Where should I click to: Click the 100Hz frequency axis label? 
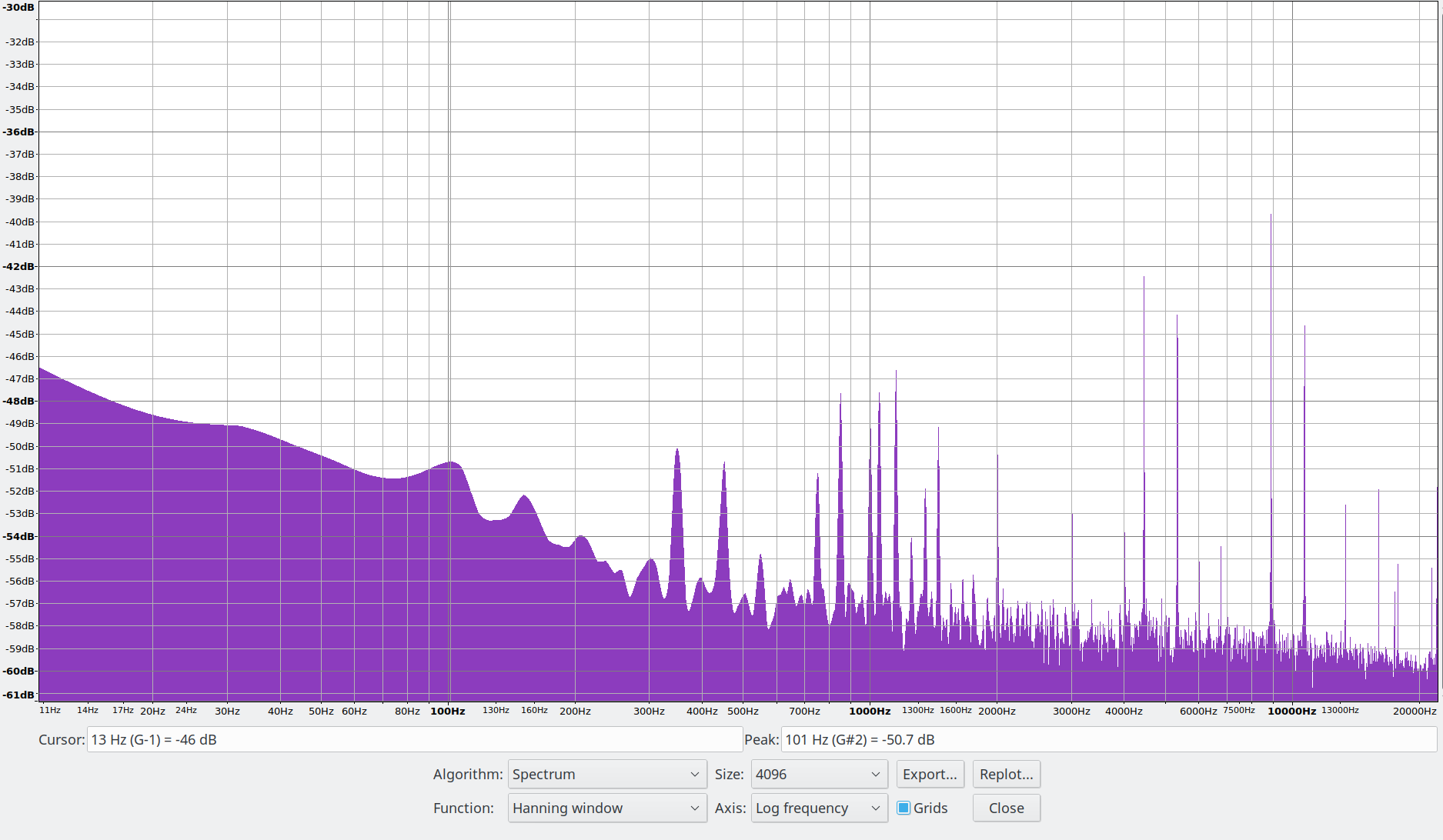(x=448, y=711)
